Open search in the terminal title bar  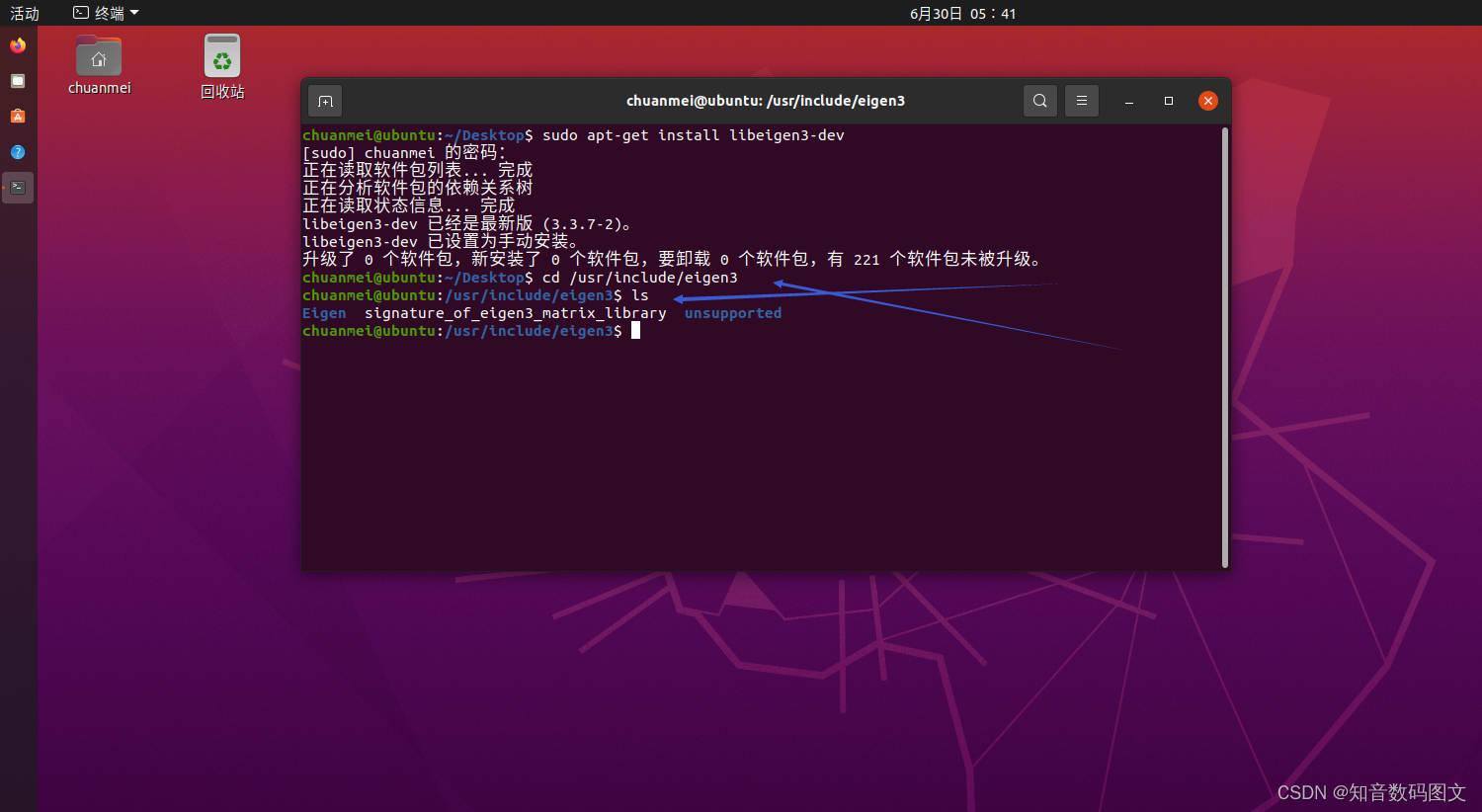point(1039,100)
